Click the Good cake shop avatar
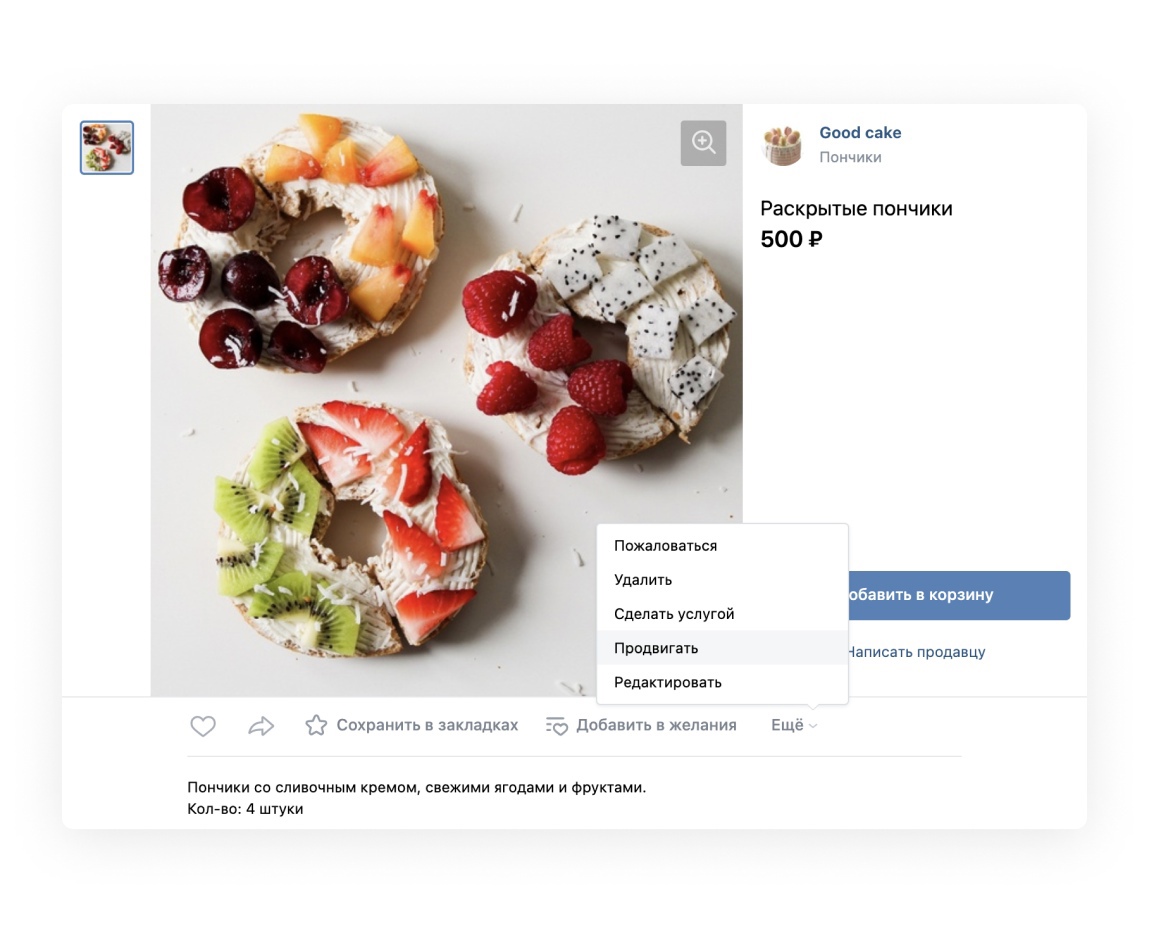The image size is (1150, 935). [x=783, y=144]
